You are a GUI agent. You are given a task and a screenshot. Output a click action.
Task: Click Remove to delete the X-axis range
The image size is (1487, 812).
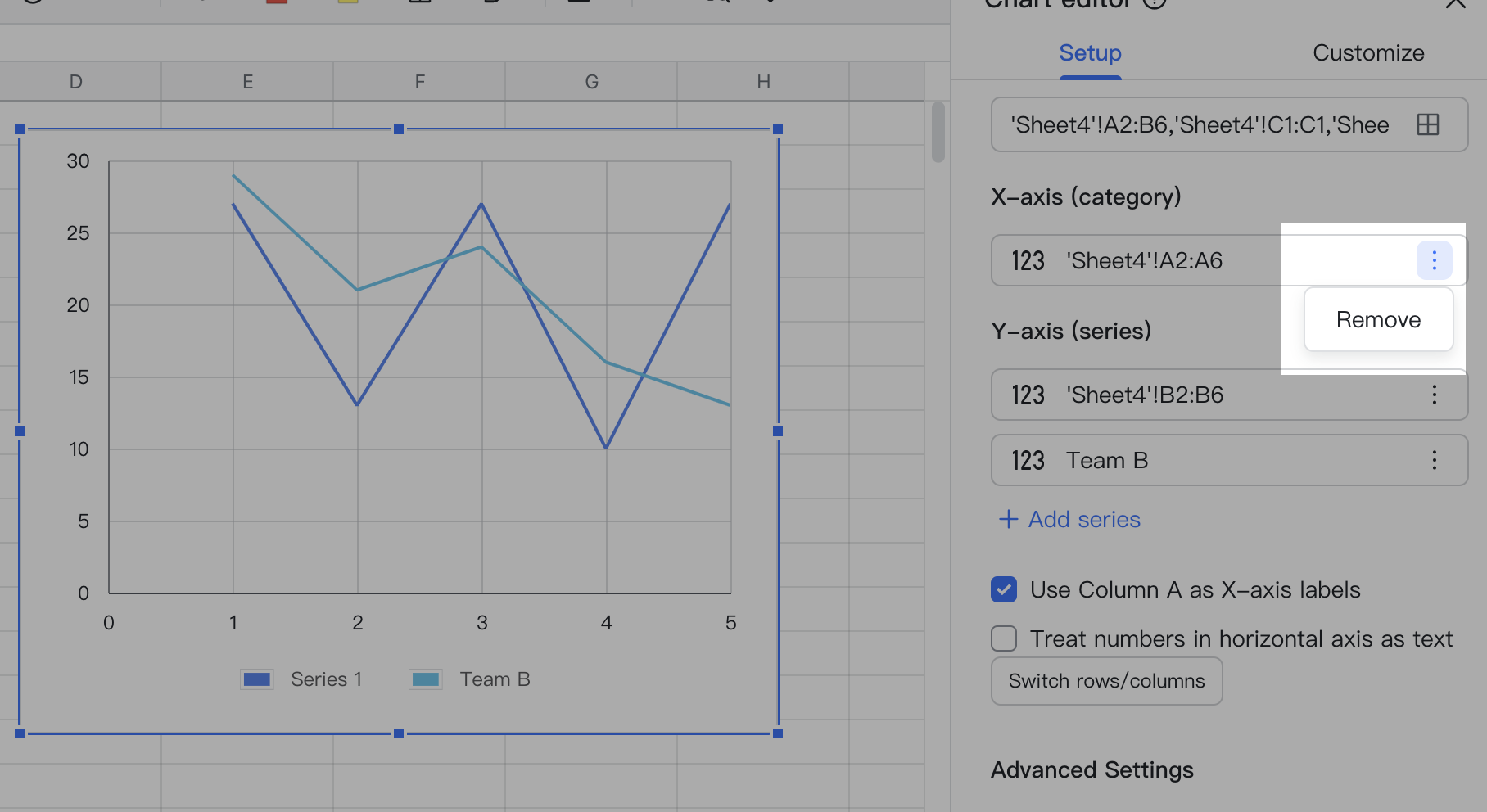tap(1378, 319)
